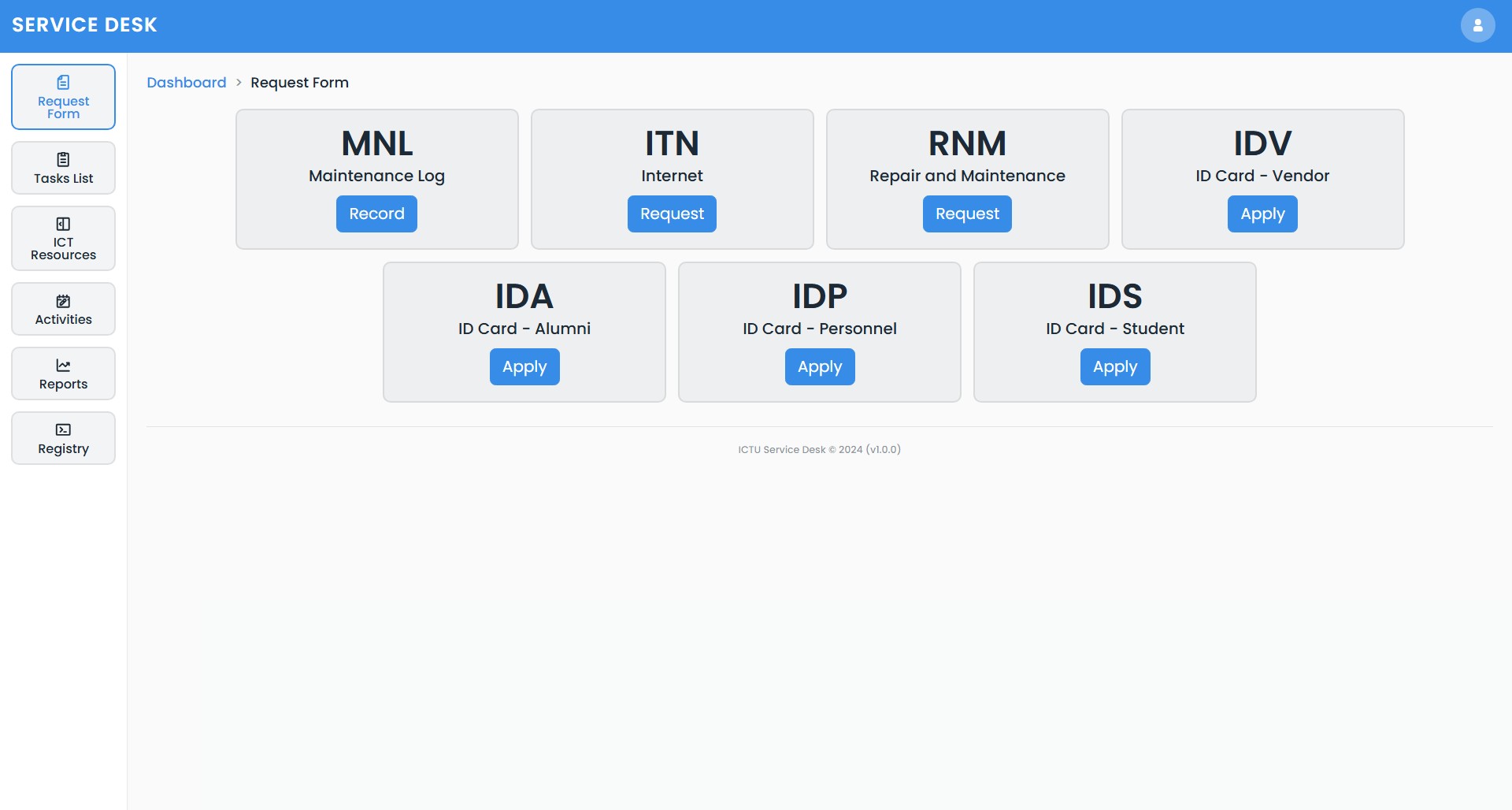
Task: Select the Registry label in sidebar
Action: (x=63, y=449)
